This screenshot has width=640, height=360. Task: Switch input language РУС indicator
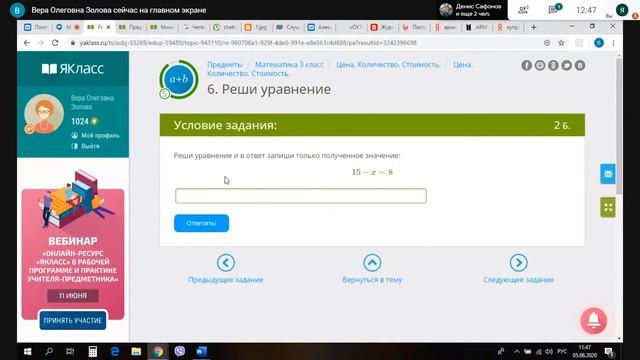pos(562,351)
